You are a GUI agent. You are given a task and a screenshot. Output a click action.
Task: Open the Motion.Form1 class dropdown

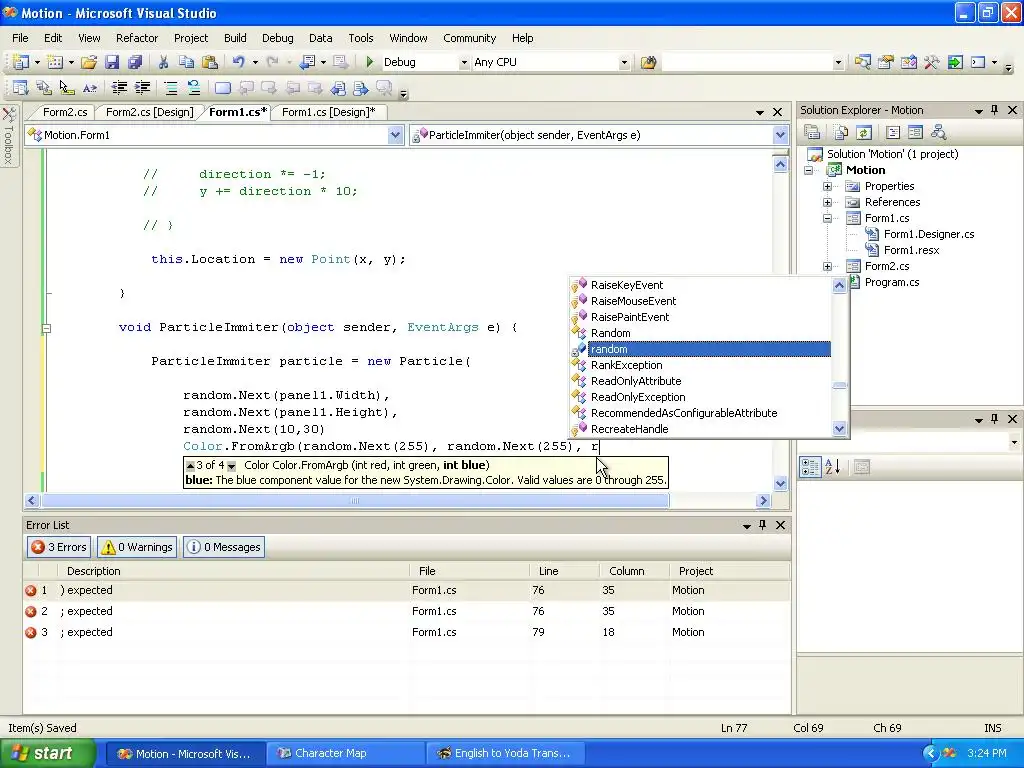pos(395,135)
